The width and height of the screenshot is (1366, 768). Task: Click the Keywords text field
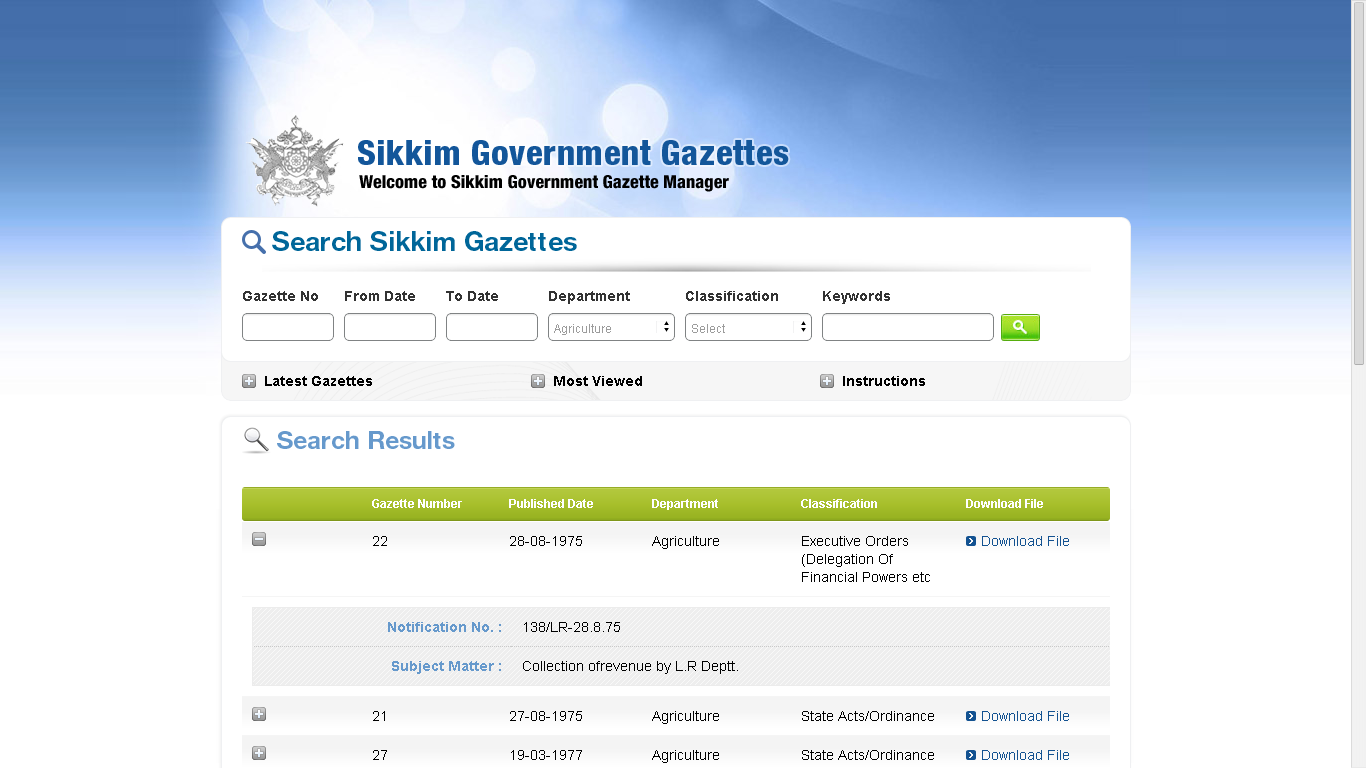[x=908, y=327]
